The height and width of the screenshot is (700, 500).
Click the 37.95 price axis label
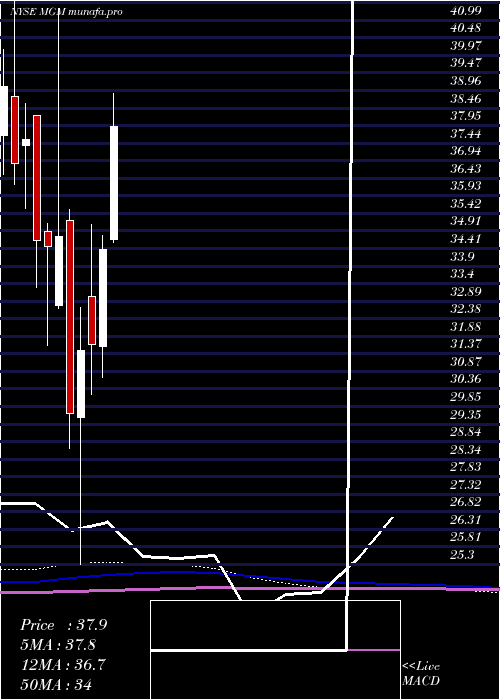[466, 116]
